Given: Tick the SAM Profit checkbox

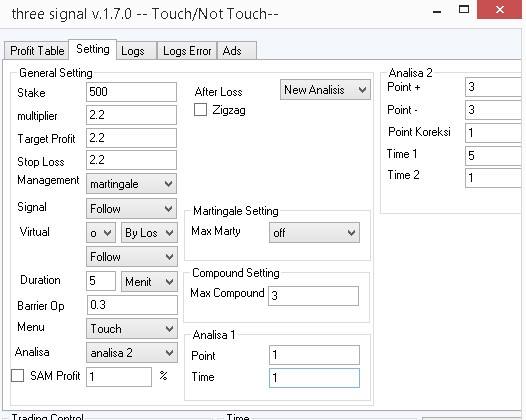Looking at the screenshot, I should (x=17, y=375).
